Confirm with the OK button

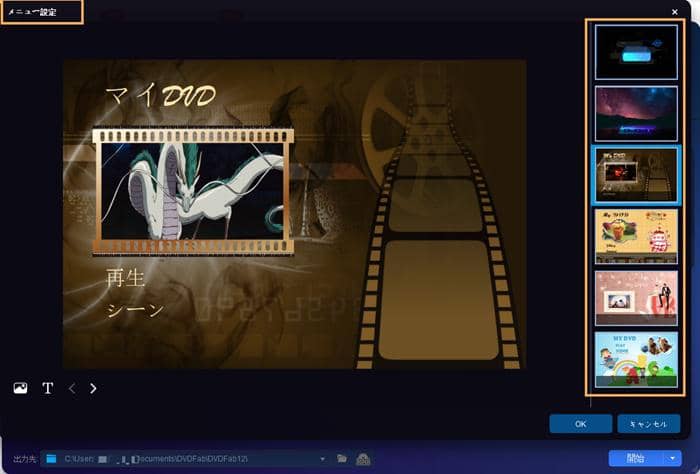coord(581,424)
